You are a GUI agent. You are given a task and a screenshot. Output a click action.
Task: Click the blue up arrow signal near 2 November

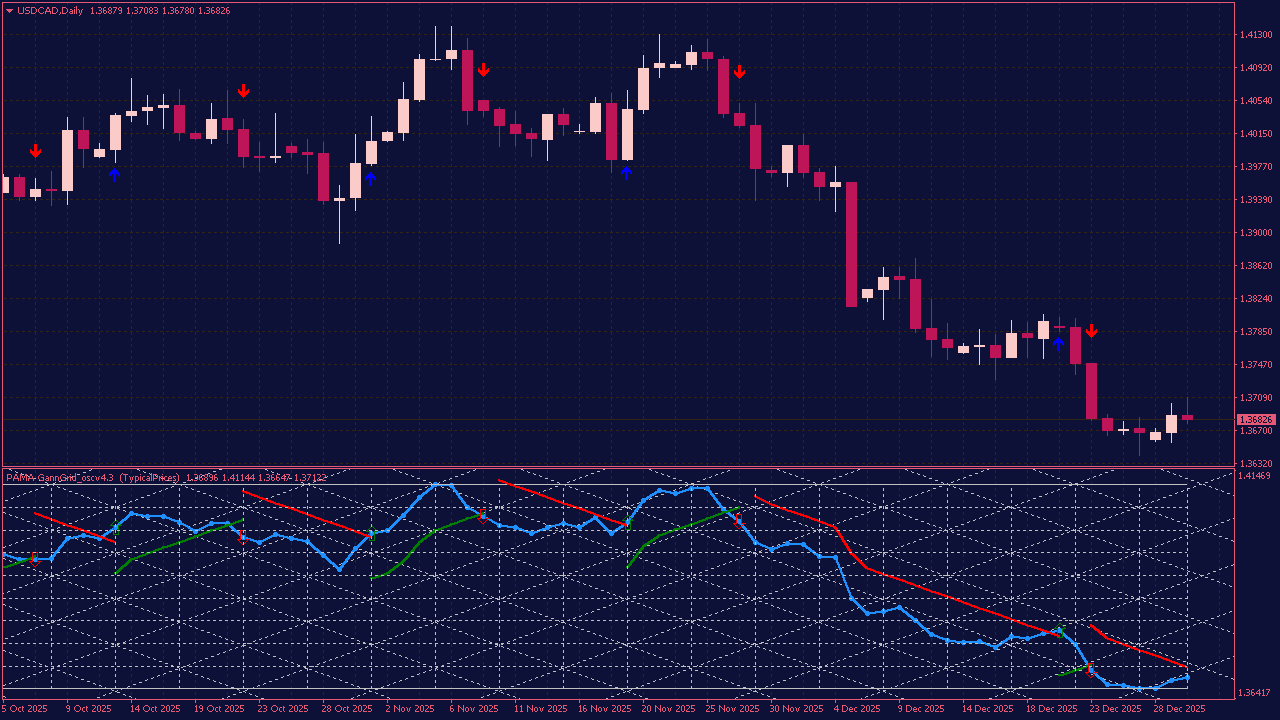point(372,177)
